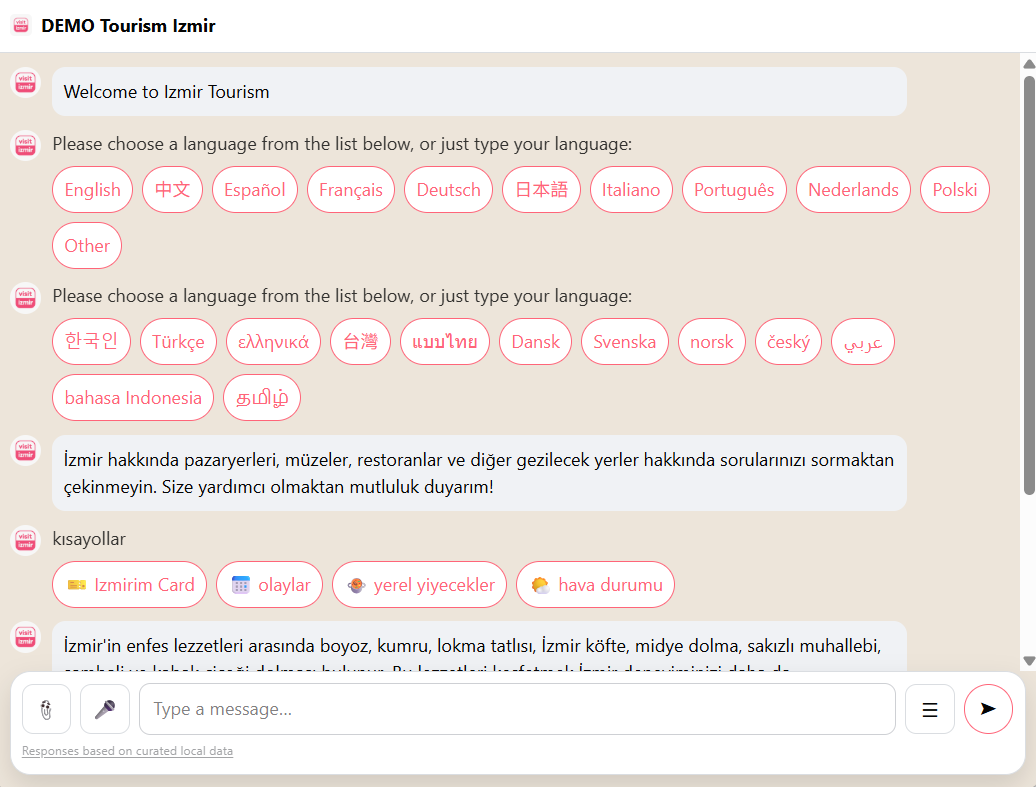Open the olaylar calendar shortcut
The width and height of the screenshot is (1036, 787).
(x=269, y=585)
